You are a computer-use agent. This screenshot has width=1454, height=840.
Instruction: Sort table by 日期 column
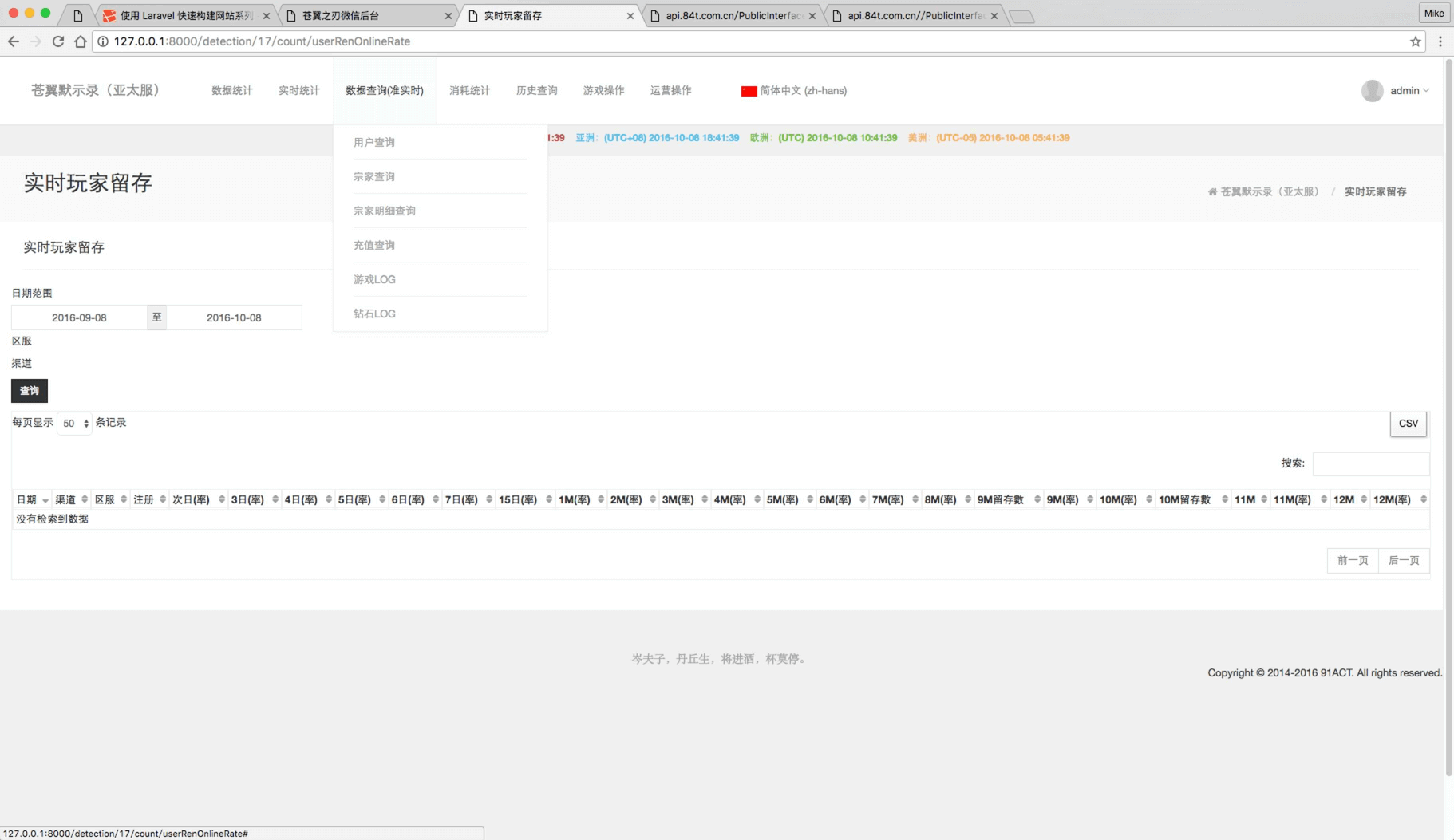pos(32,500)
